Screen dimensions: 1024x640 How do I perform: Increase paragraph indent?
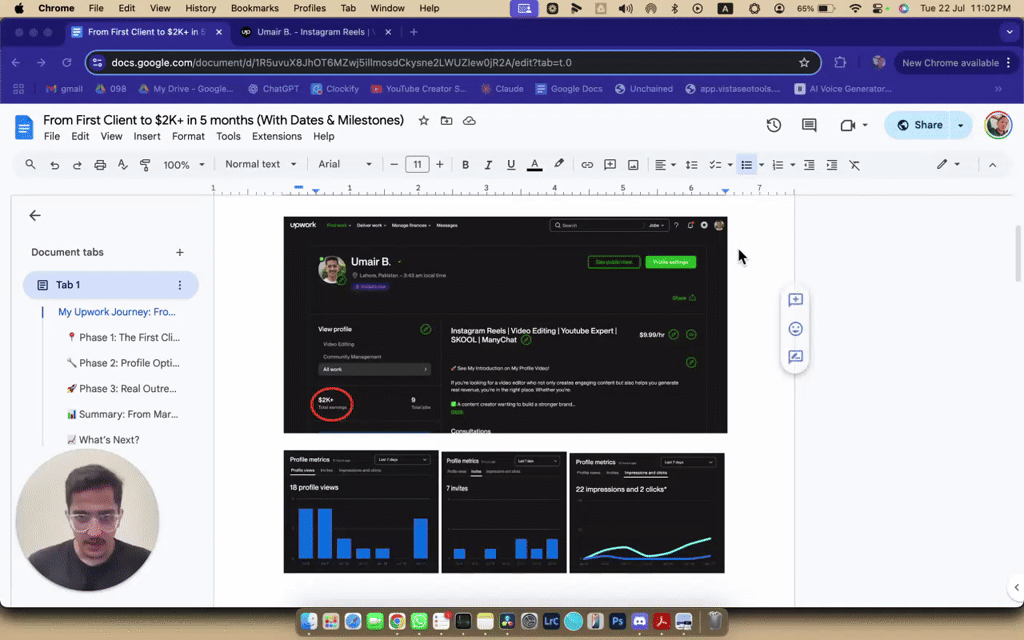831,165
